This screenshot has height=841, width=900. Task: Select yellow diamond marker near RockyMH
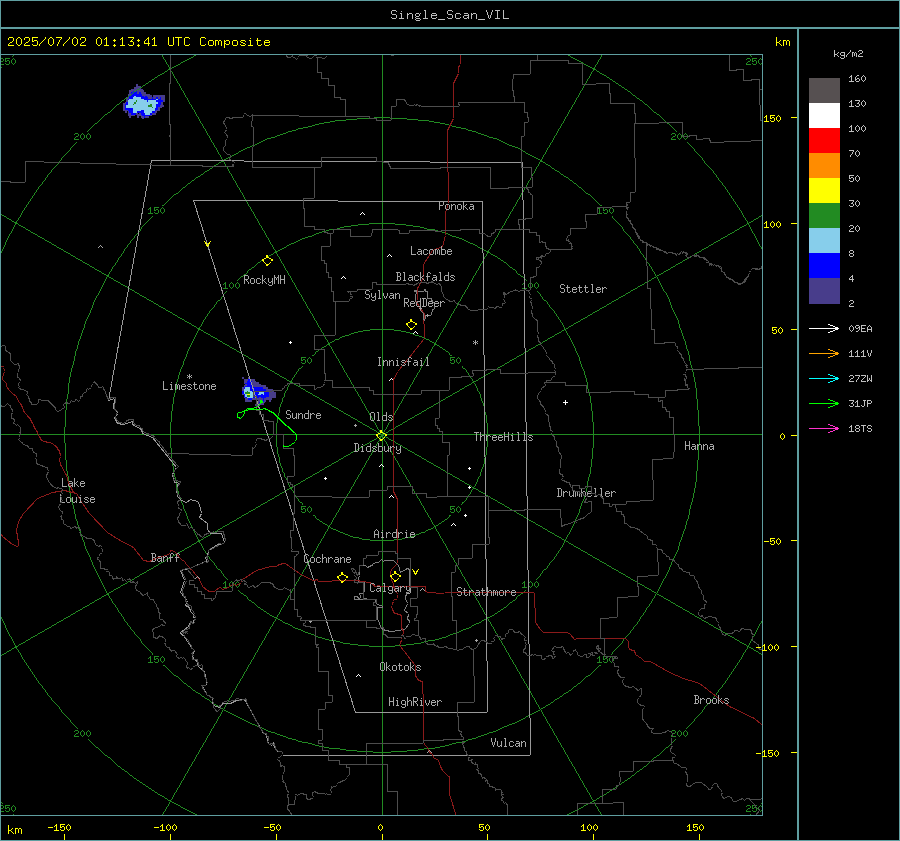267,261
